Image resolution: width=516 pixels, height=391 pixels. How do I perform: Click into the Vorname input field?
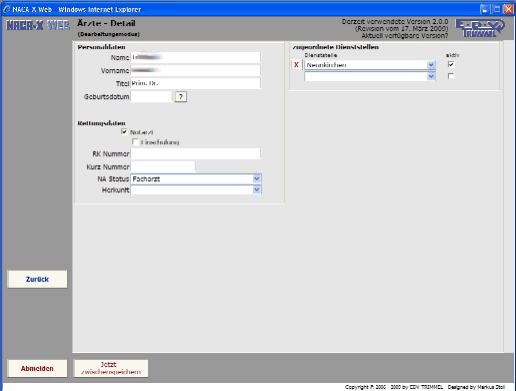click(x=195, y=70)
